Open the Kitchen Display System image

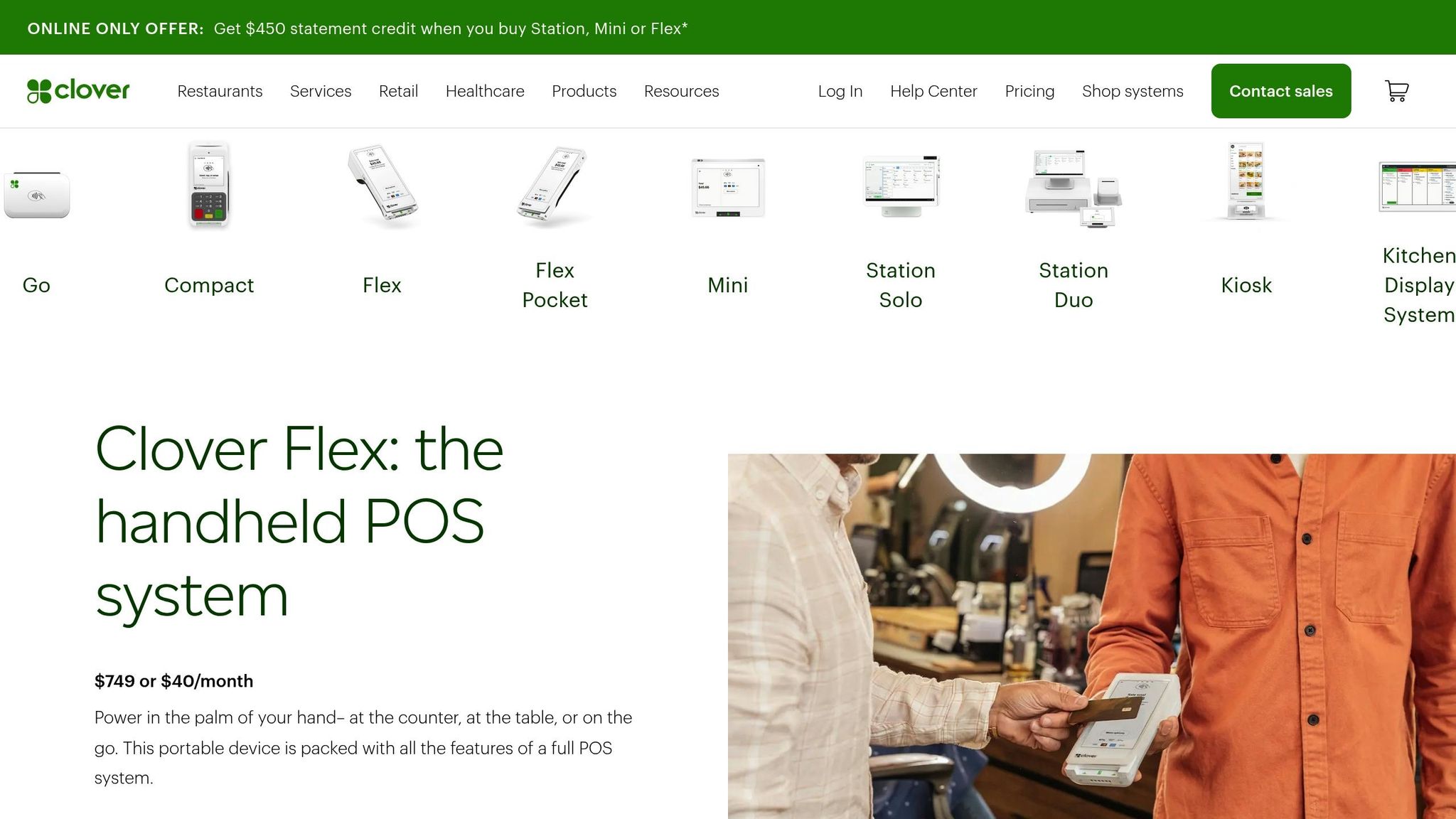[1417, 187]
